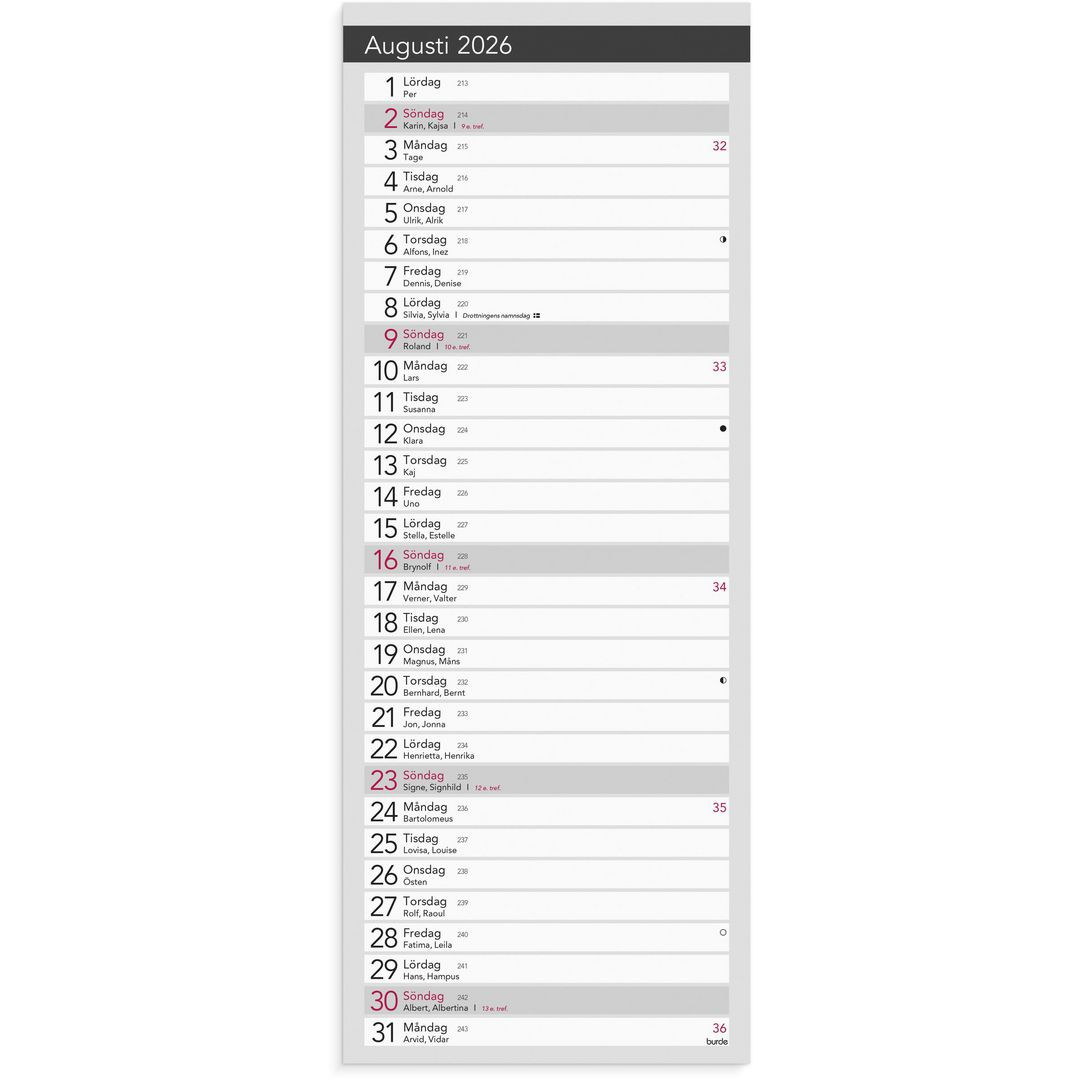Image resolution: width=1080 pixels, height=1080 pixels.
Task: Open week number 36
Action: (719, 1028)
